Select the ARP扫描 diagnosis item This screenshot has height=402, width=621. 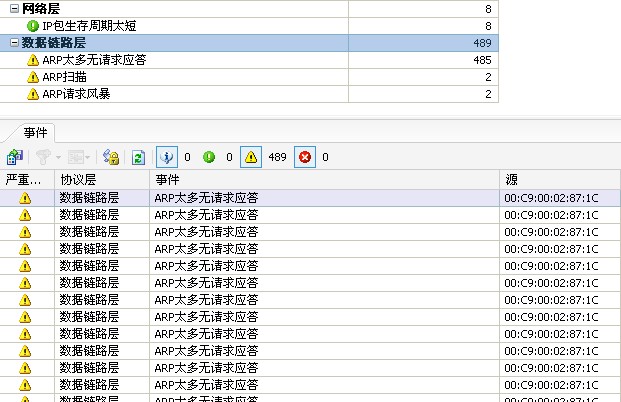coord(249,77)
